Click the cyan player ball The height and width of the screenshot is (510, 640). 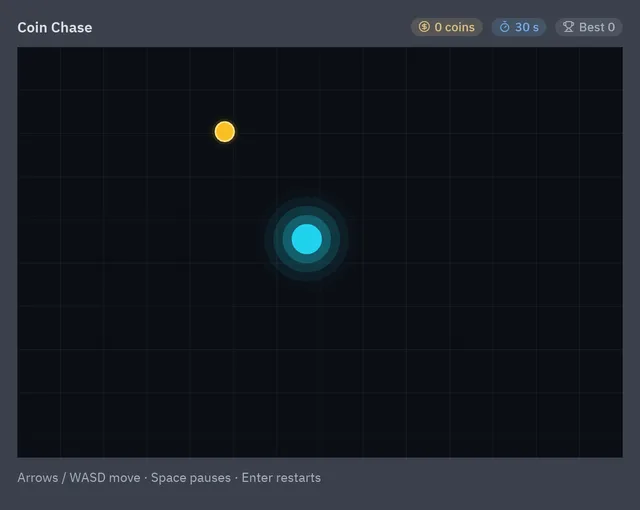point(307,239)
